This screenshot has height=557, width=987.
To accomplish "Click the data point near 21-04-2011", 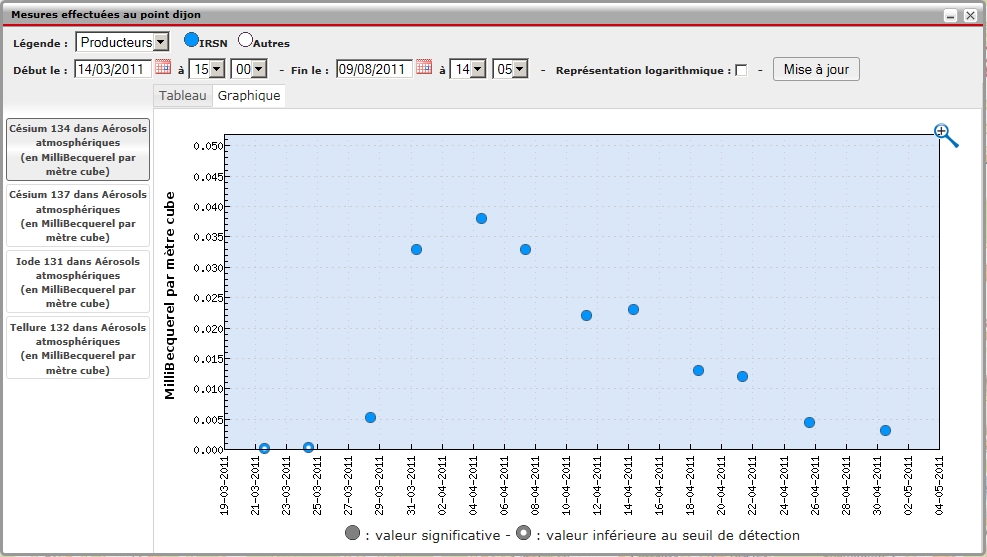I will point(742,376).
